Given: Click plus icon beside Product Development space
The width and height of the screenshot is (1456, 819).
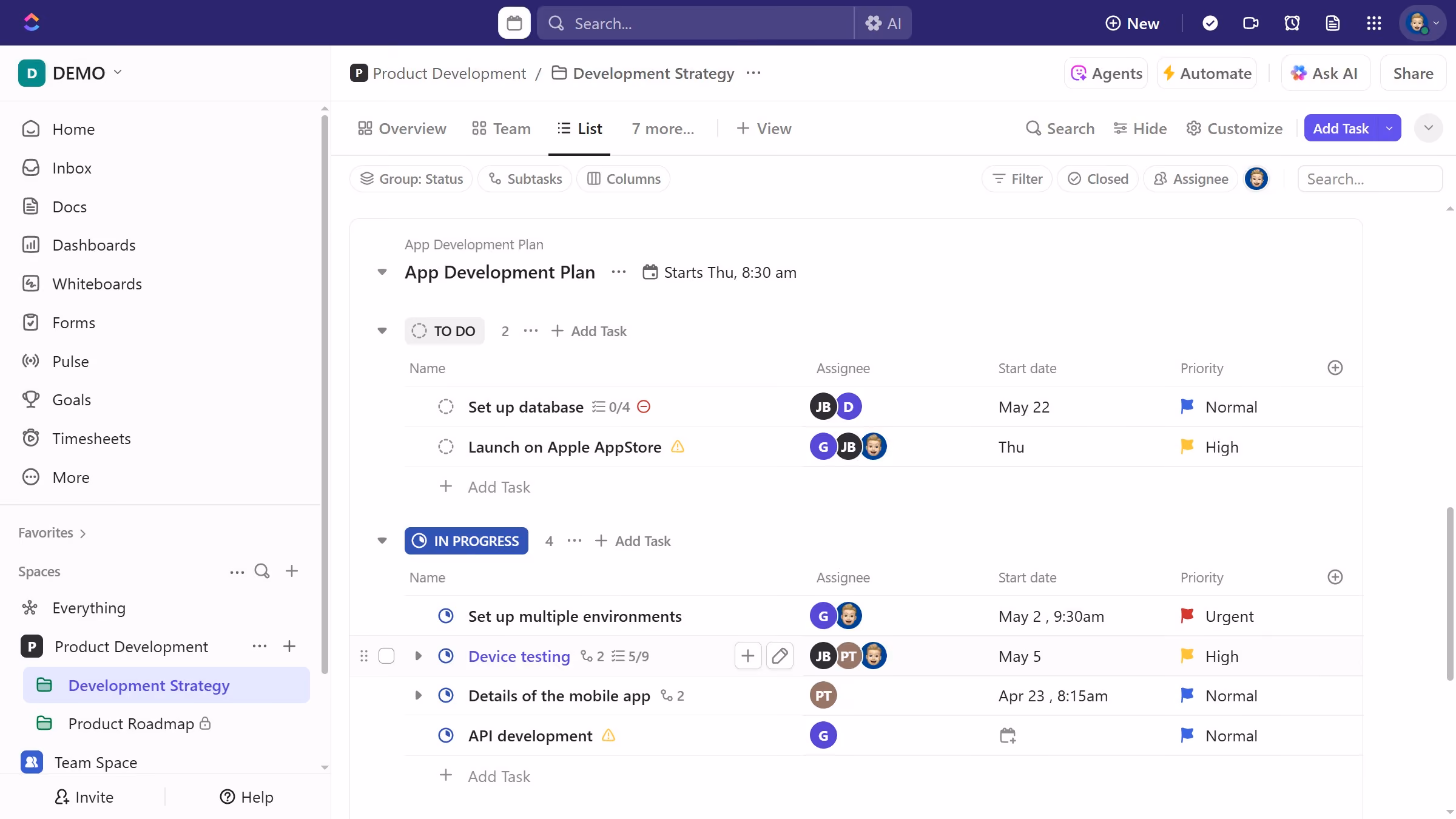Looking at the screenshot, I should pyautogui.click(x=289, y=646).
